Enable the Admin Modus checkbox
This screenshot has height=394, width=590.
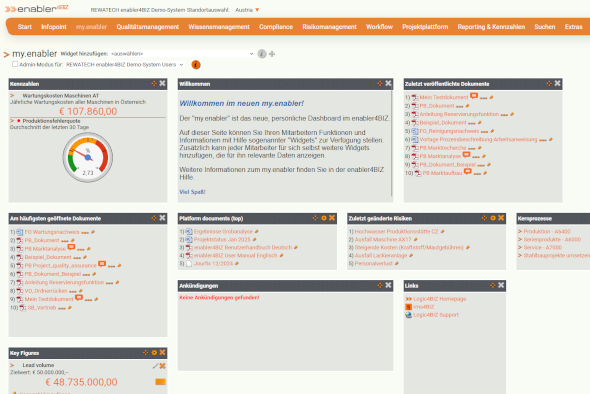(15, 64)
